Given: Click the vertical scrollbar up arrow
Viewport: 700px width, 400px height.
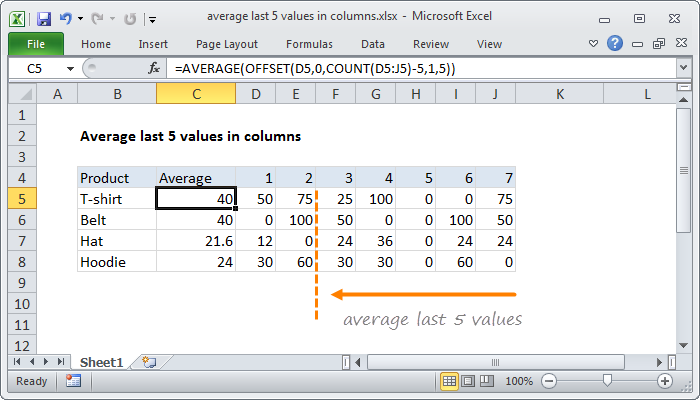Looking at the screenshot, I should coord(683,100).
